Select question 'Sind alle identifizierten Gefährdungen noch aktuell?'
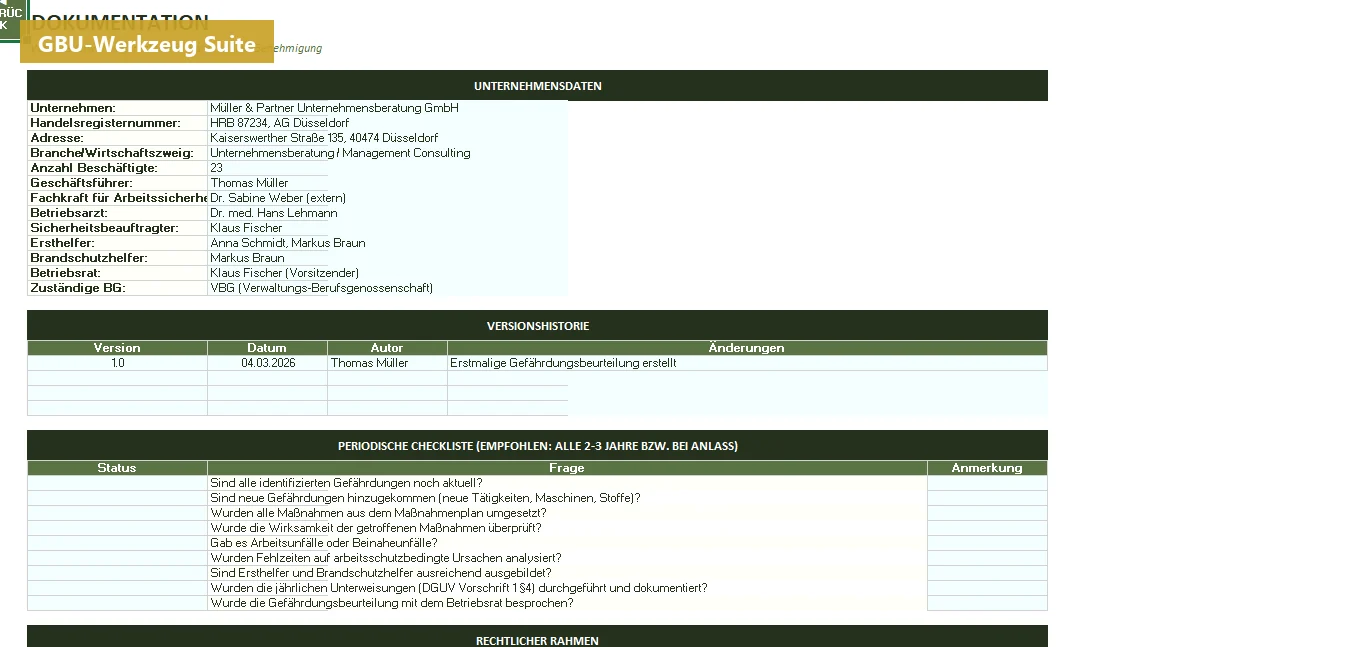The width and height of the screenshot is (1353, 647). pos(567,483)
